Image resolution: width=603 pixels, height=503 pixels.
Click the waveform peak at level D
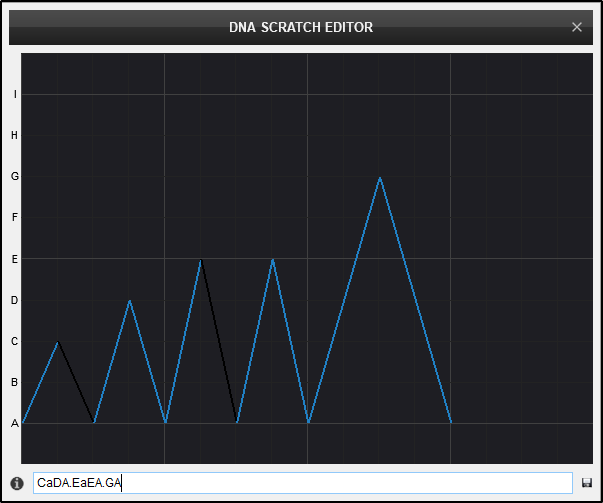pos(130,301)
